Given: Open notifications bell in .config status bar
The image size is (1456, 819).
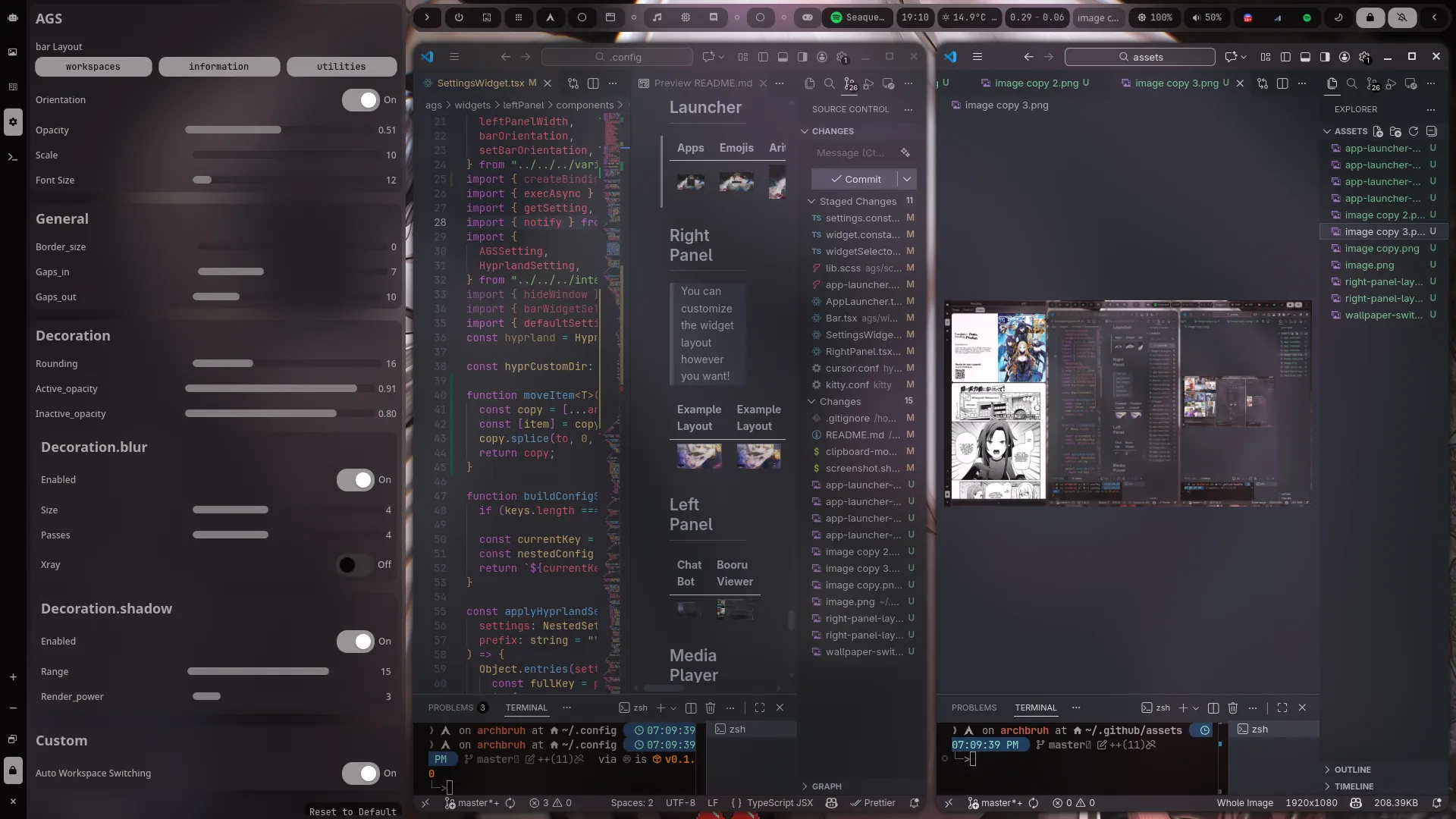Looking at the screenshot, I should click(x=915, y=802).
